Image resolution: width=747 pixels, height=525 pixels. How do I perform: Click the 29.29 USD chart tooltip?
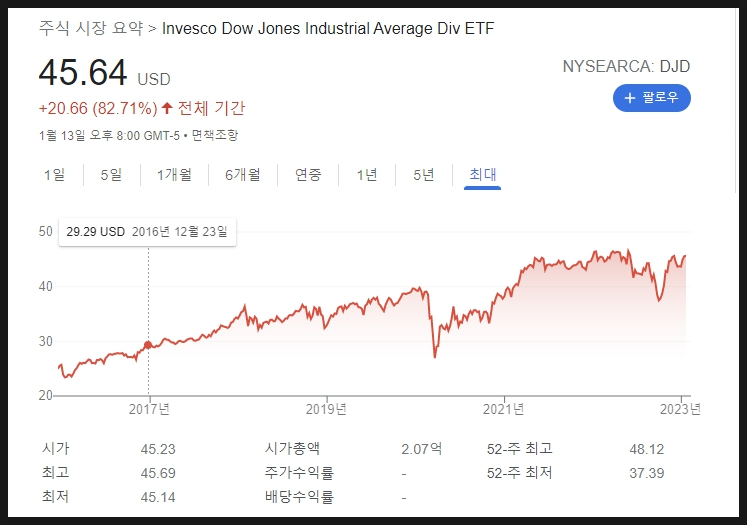pyautogui.click(x=147, y=232)
